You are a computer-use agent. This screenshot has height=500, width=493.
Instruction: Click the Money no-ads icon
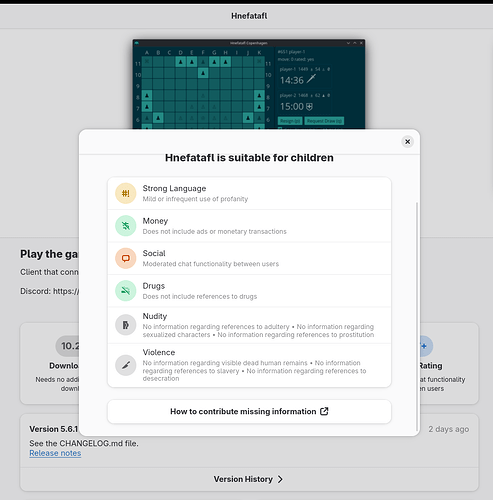(126, 226)
